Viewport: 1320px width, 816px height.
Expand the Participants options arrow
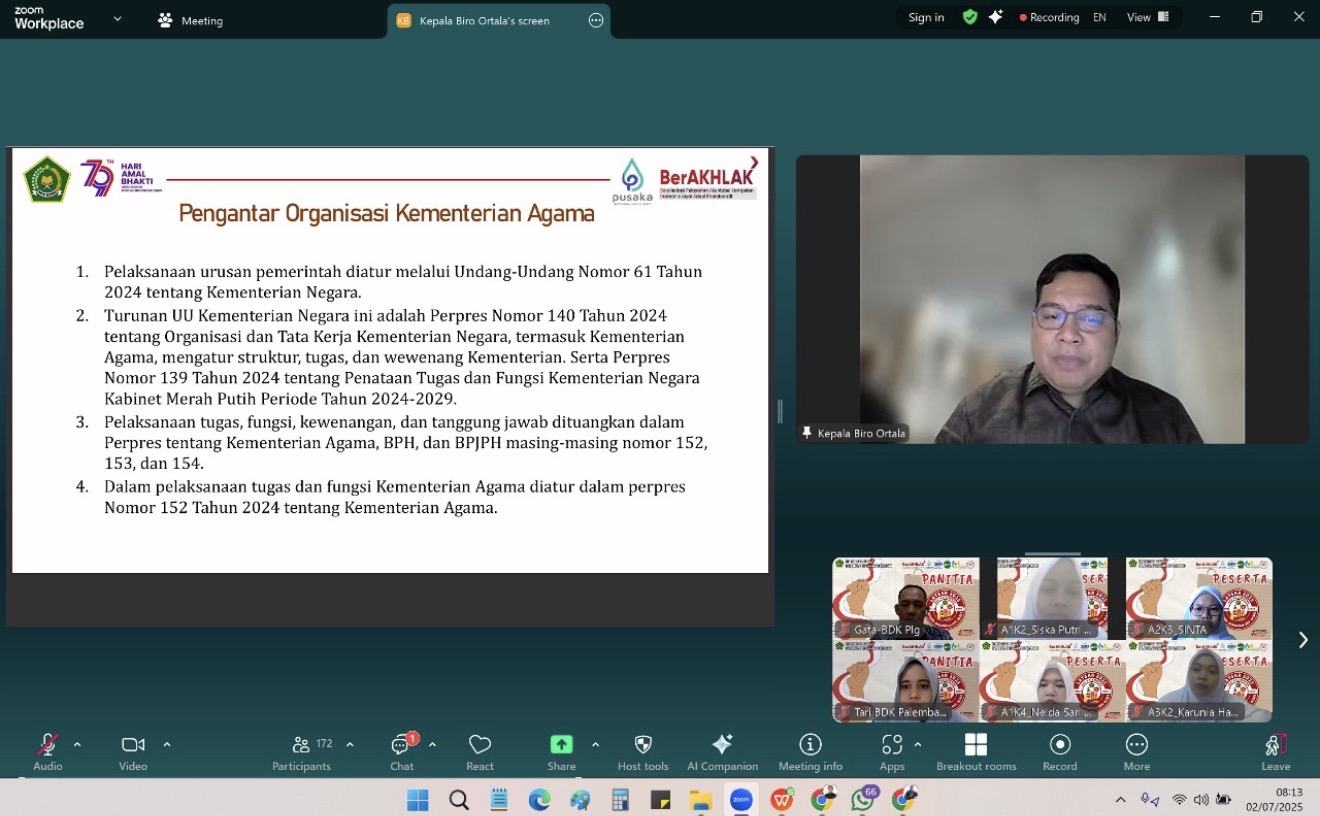[350, 744]
